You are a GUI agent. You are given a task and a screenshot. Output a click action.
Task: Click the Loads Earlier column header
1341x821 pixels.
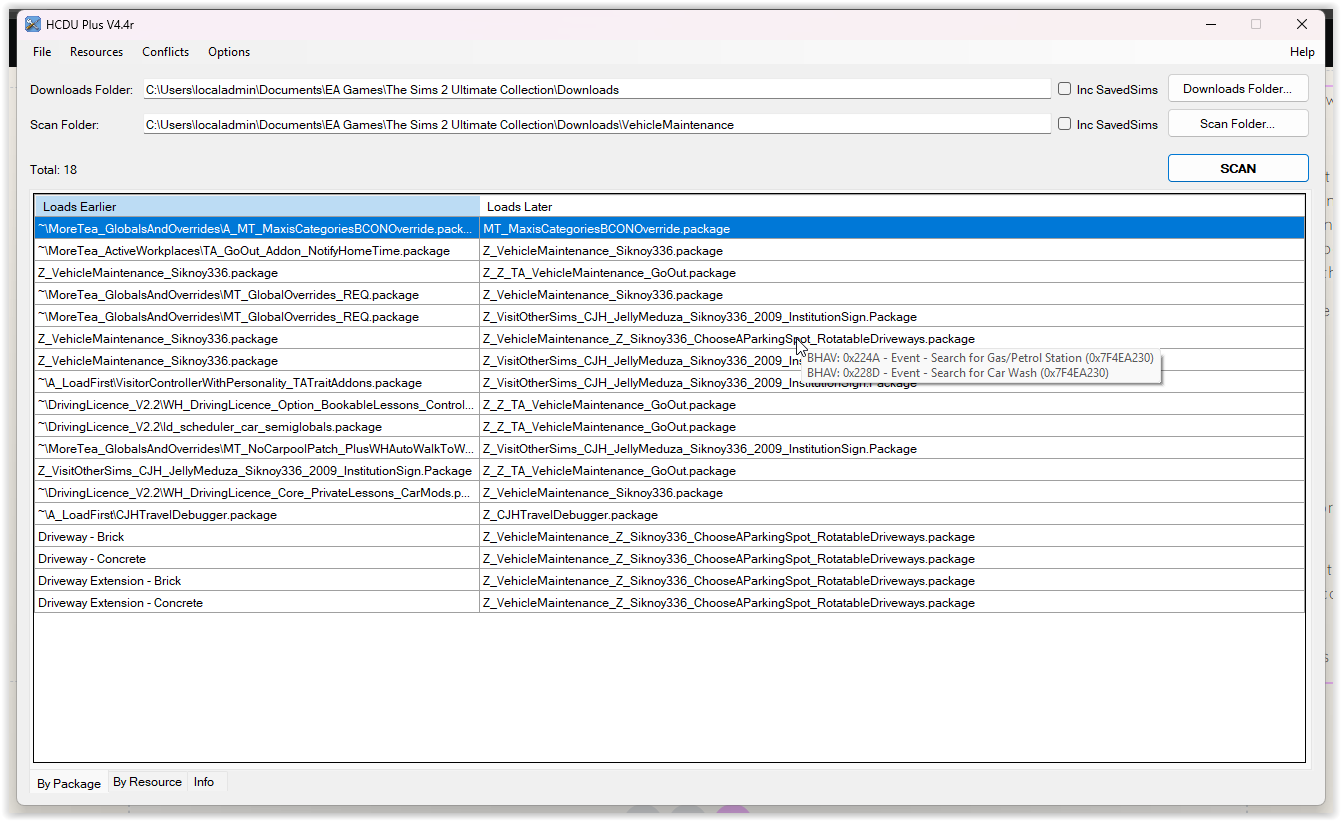click(x=255, y=205)
